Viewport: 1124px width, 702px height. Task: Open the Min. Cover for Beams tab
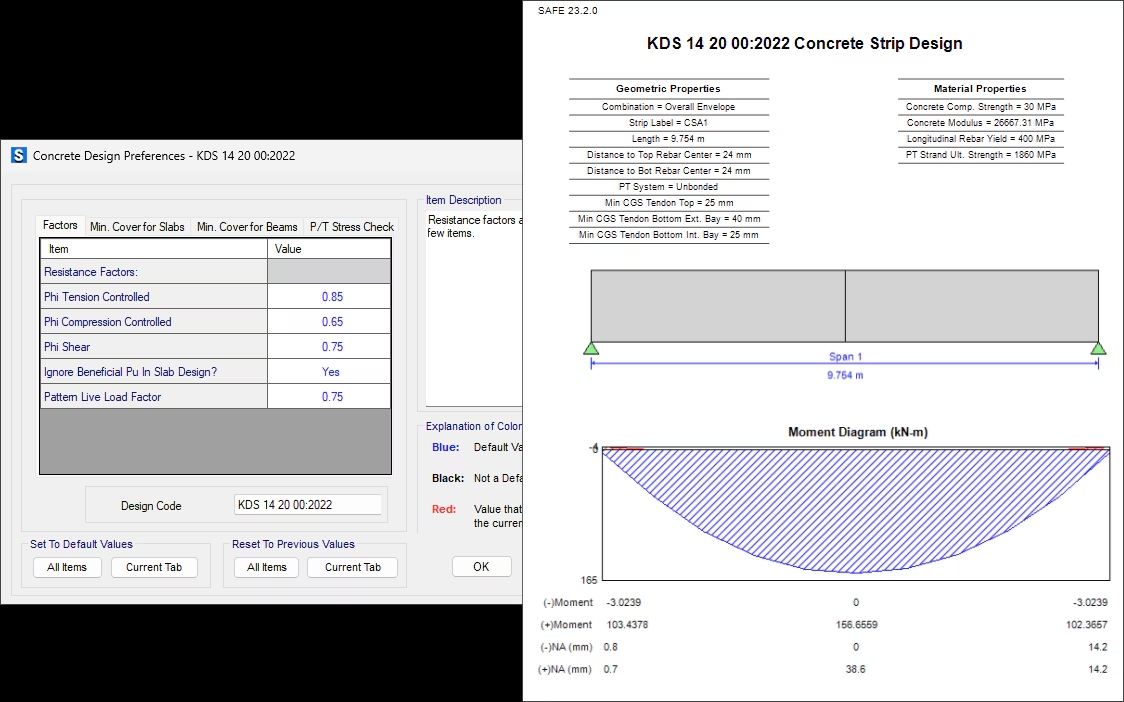point(247,227)
